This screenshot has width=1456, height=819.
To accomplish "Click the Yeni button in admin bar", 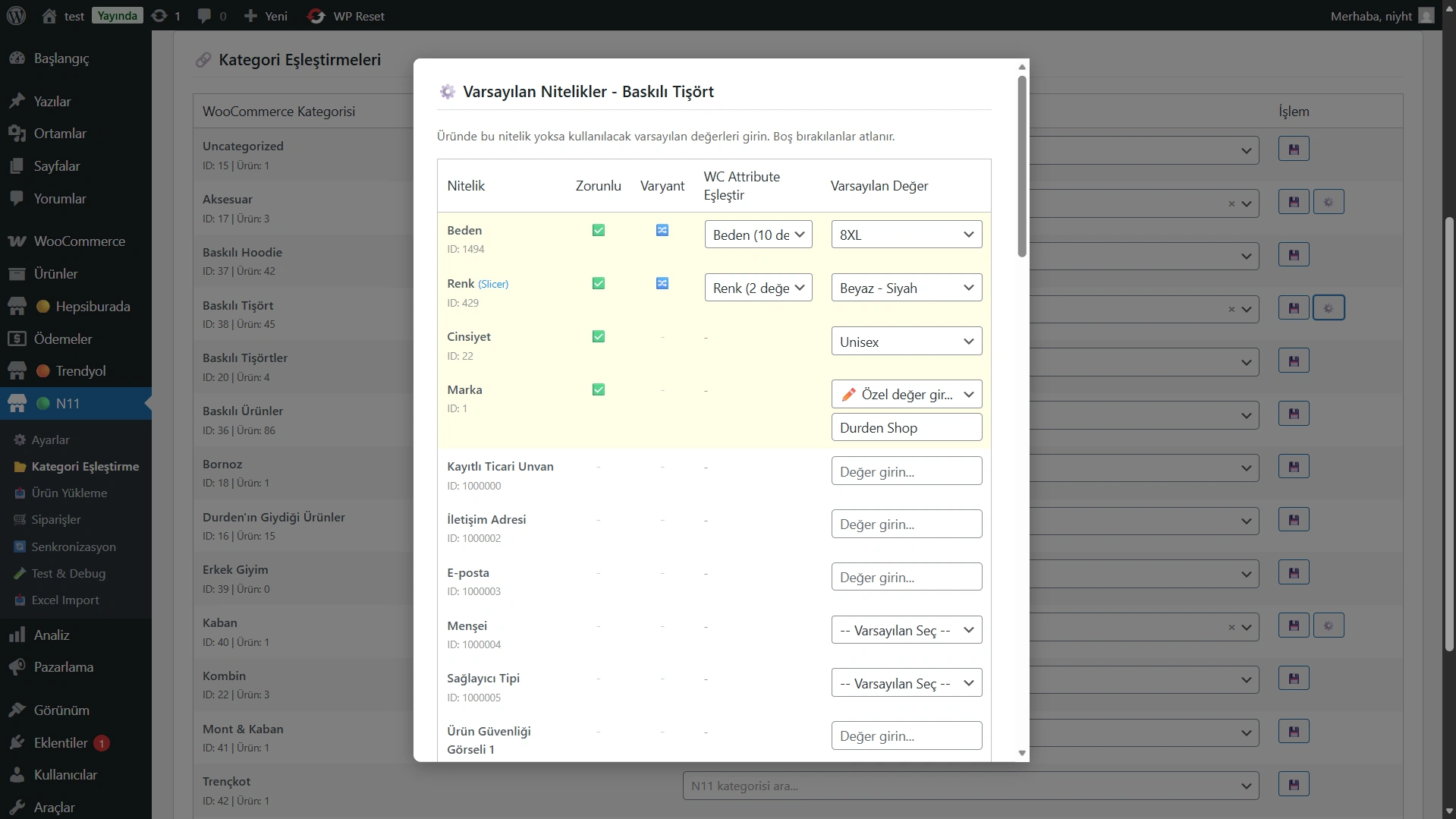I will click(x=266, y=16).
